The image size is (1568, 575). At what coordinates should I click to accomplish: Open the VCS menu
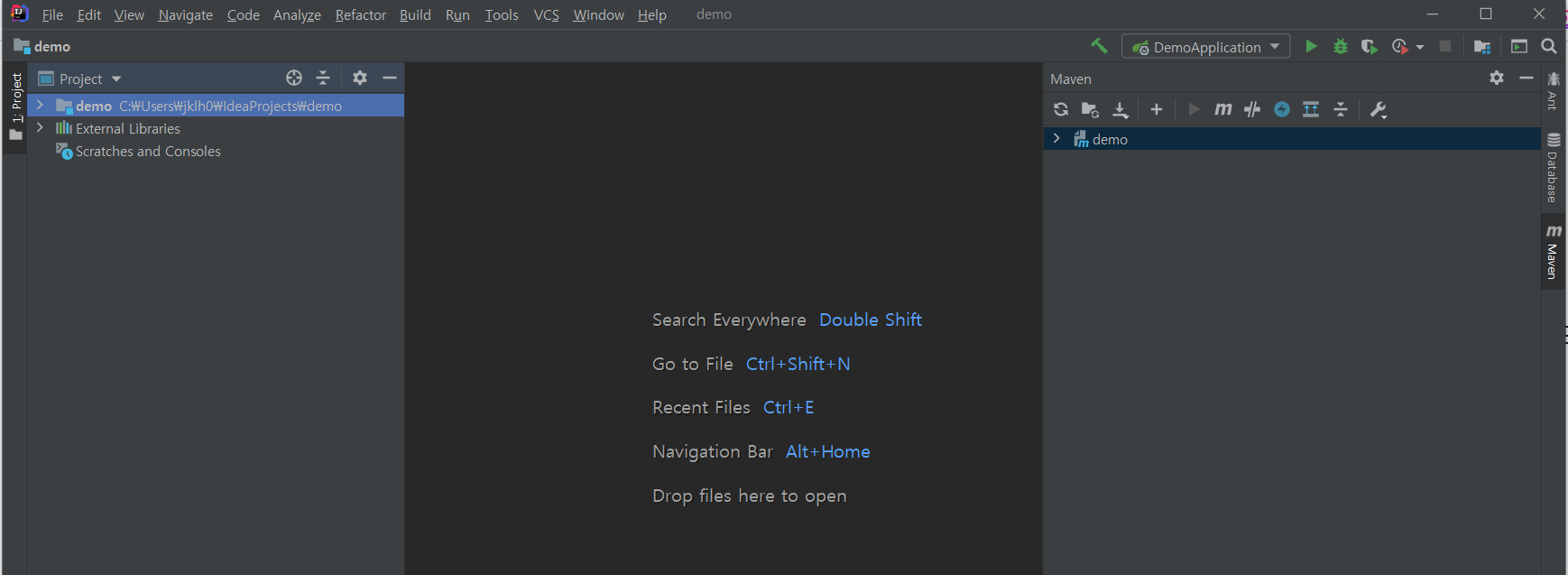pyautogui.click(x=546, y=14)
